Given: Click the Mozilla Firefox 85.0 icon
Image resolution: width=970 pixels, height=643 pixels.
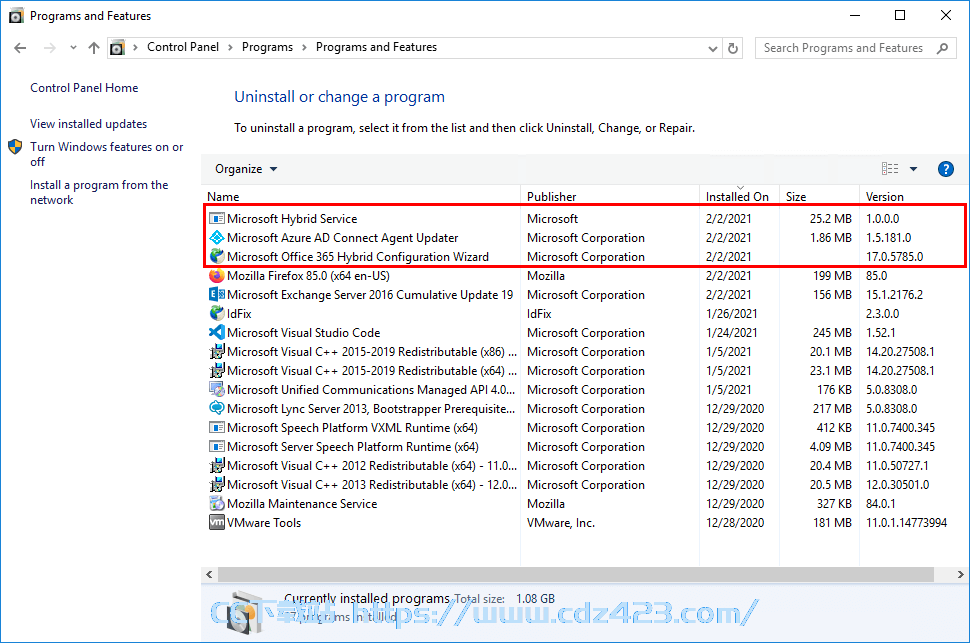Looking at the screenshot, I should 217,275.
